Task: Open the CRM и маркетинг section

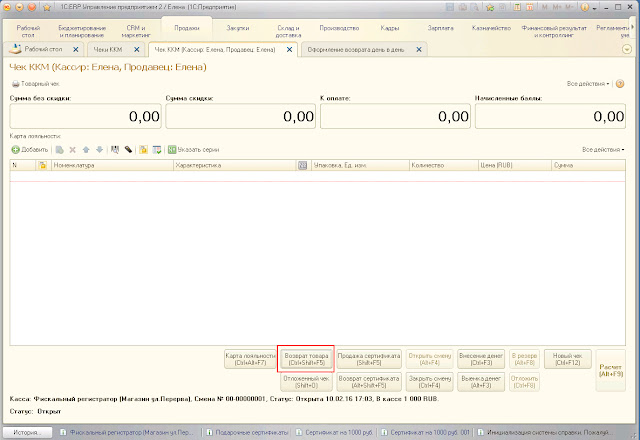Action: coord(136,31)
